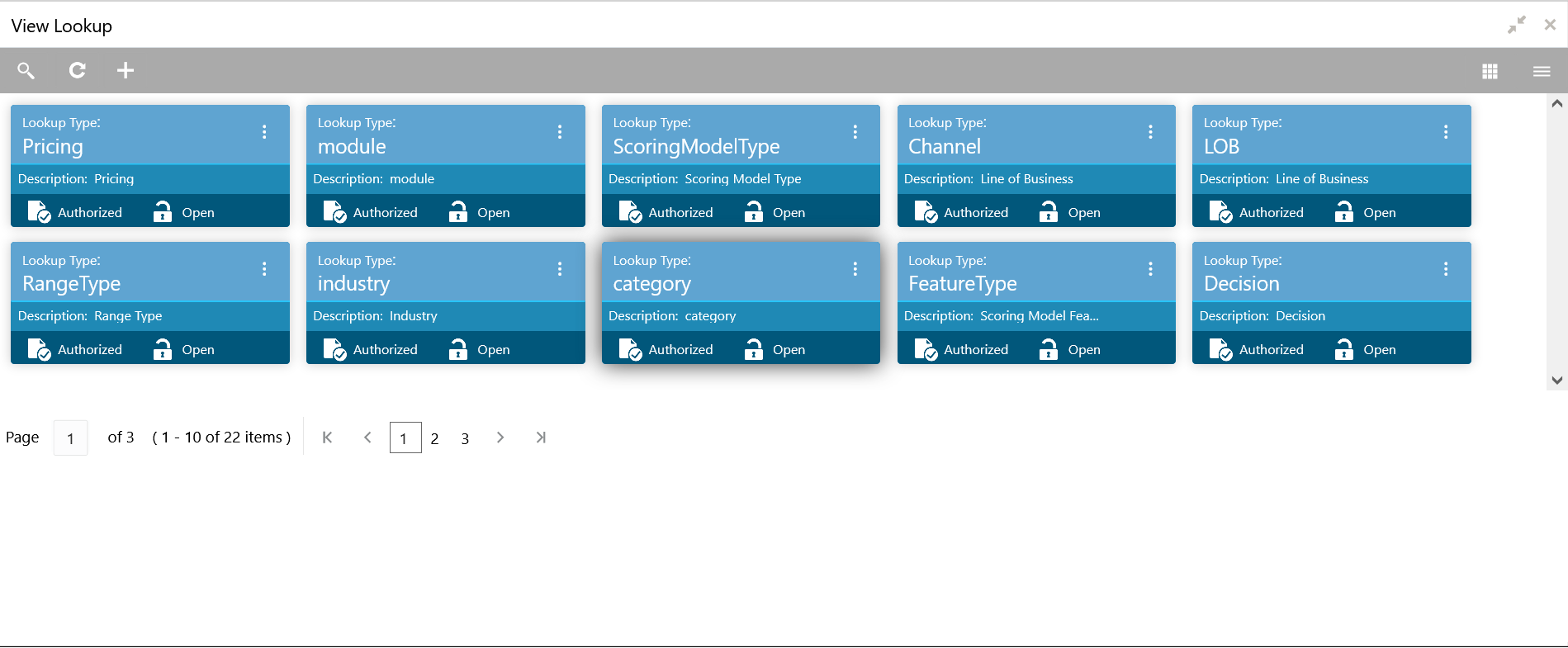Refresh the lookup list
Image resolution: width=1568 pixels, height=648 pixels.
point(77,71)
